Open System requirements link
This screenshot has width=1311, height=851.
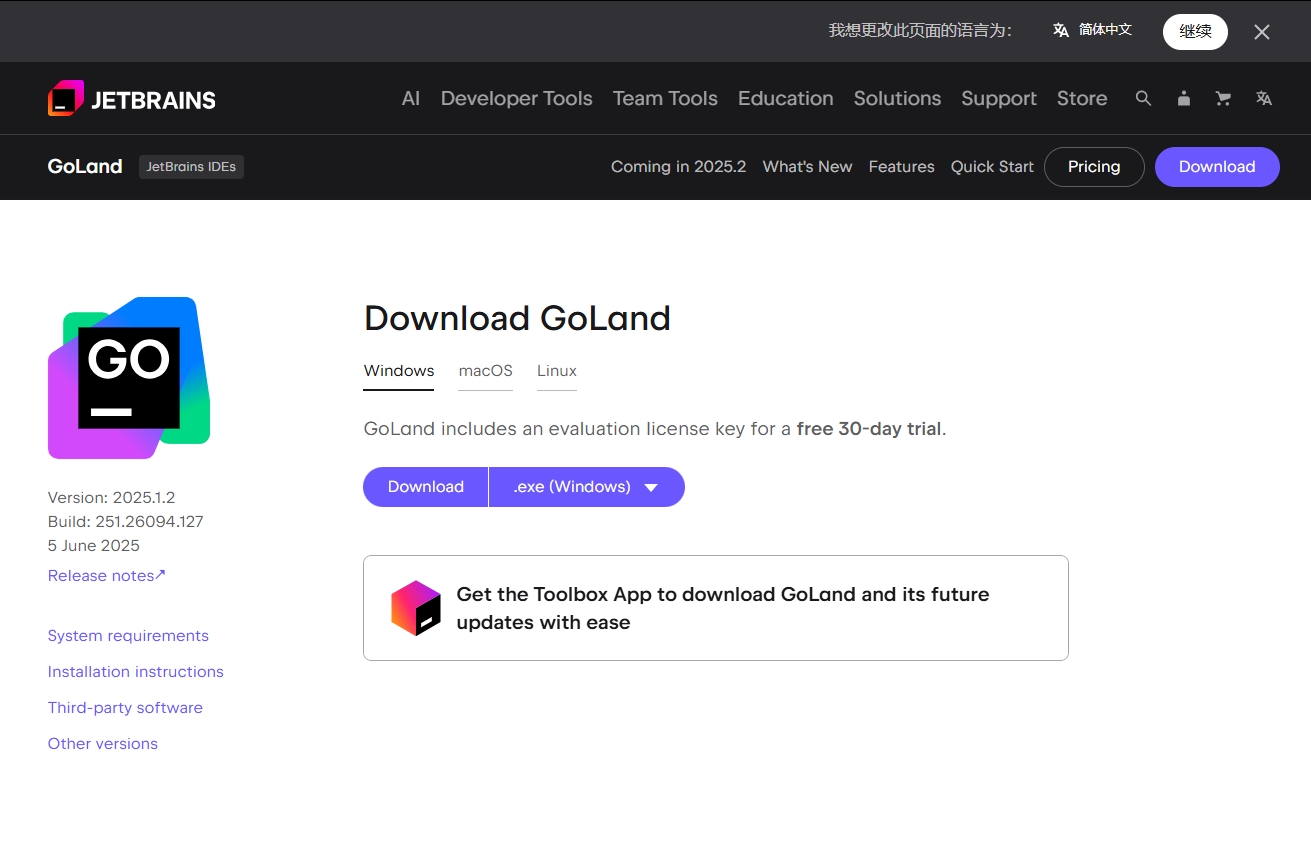point(128,636)
